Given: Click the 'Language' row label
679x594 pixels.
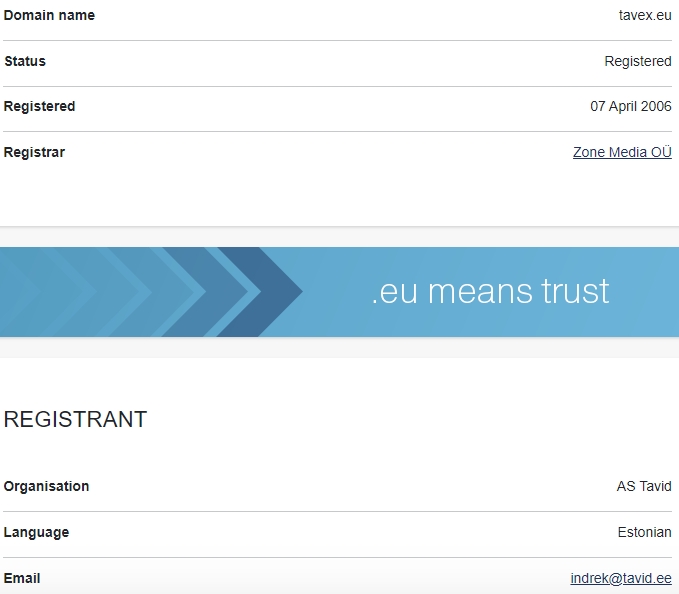Looking at the screenshot, I should [x=36, y=532].
